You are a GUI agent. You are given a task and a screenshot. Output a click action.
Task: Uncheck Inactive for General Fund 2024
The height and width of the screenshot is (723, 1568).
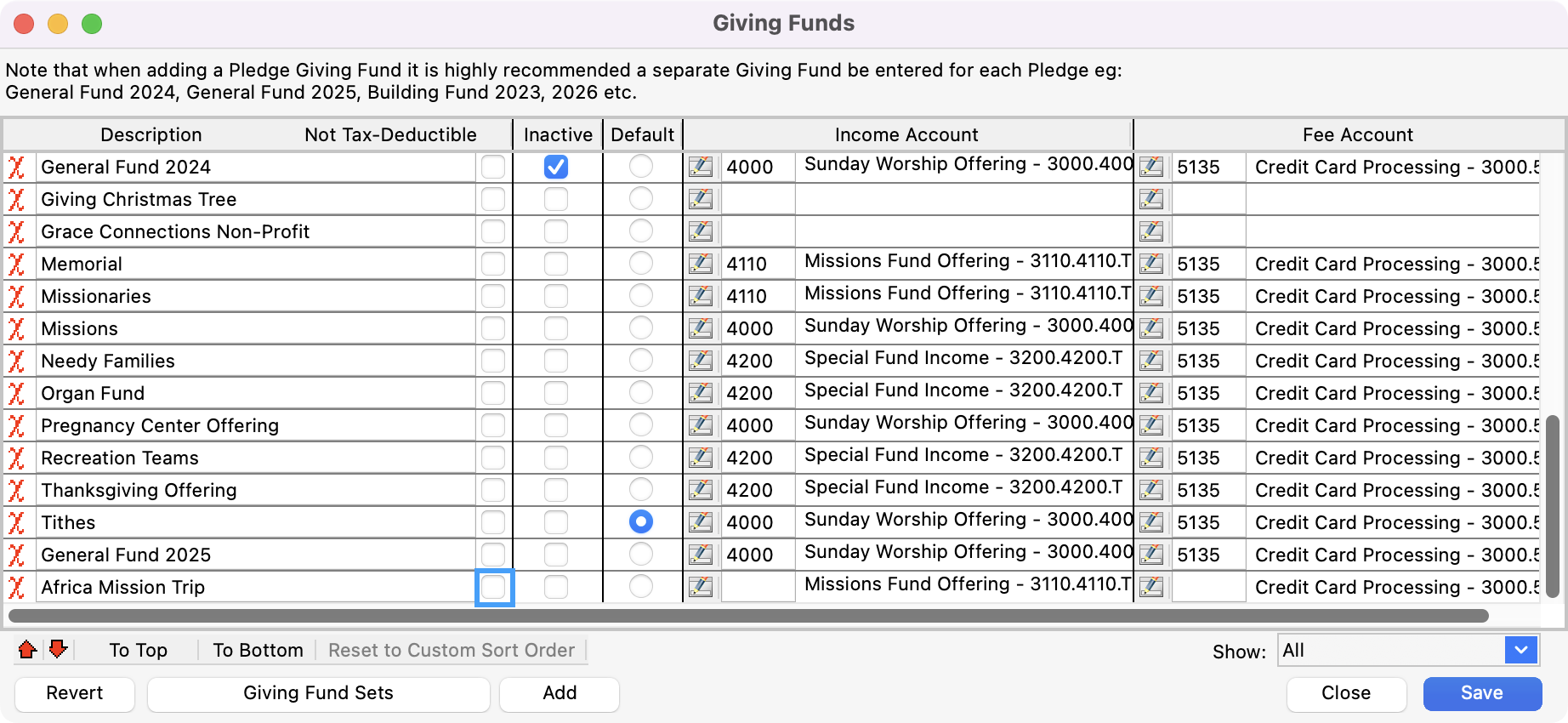pos(556,167)
